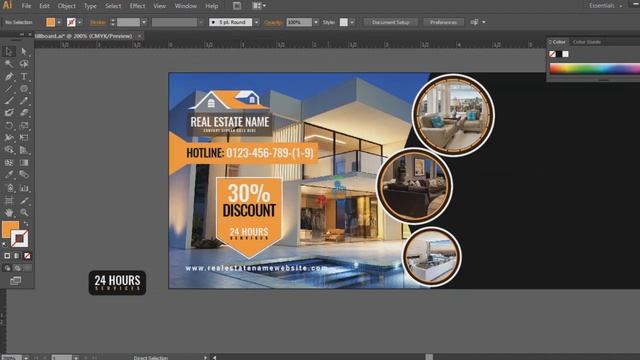Pick the Slice tool
Viewport: 640px width, 360px height.
coord(24,200)
